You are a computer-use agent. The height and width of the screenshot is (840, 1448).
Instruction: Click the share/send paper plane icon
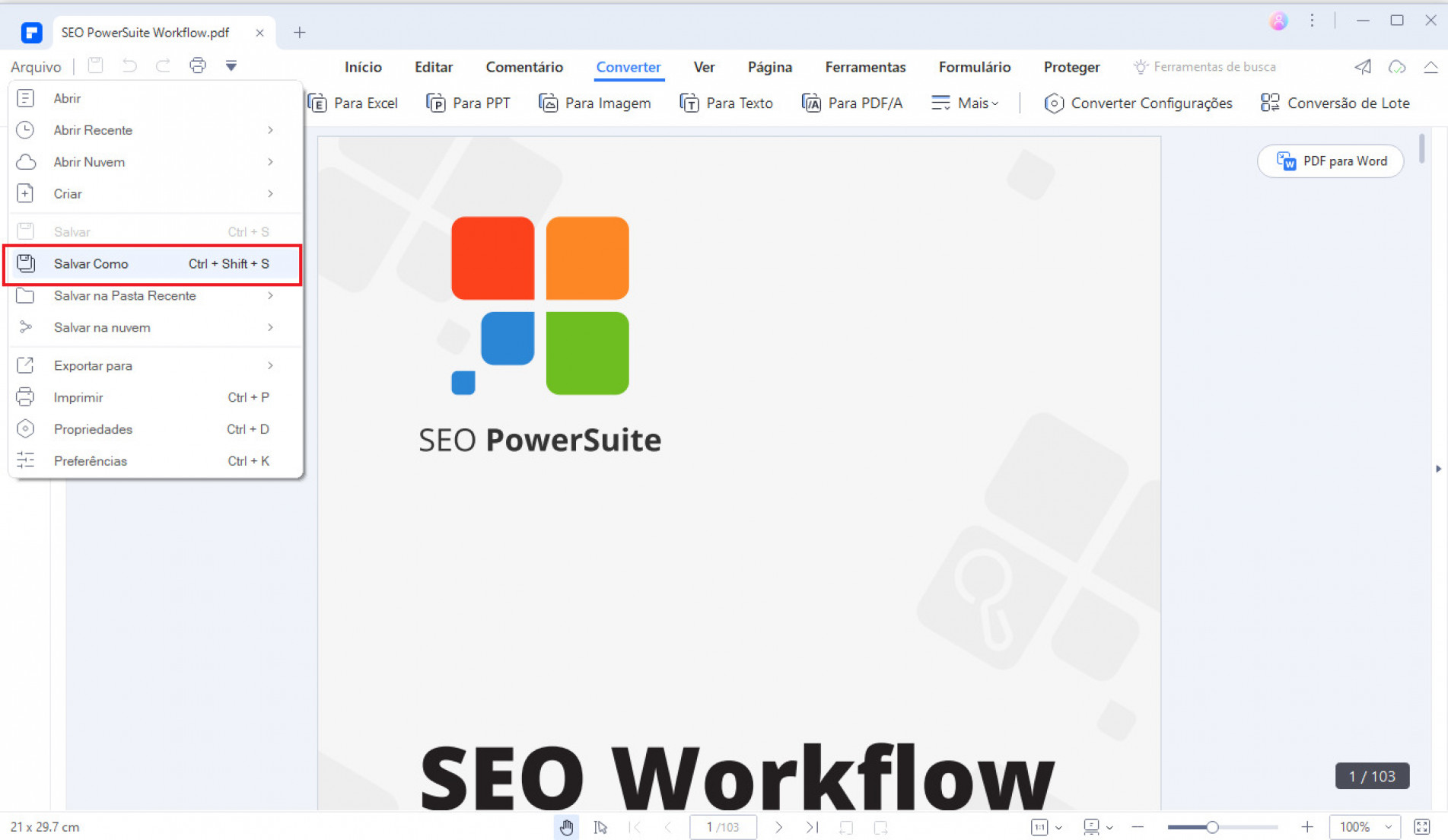(x=1363, y=67)
